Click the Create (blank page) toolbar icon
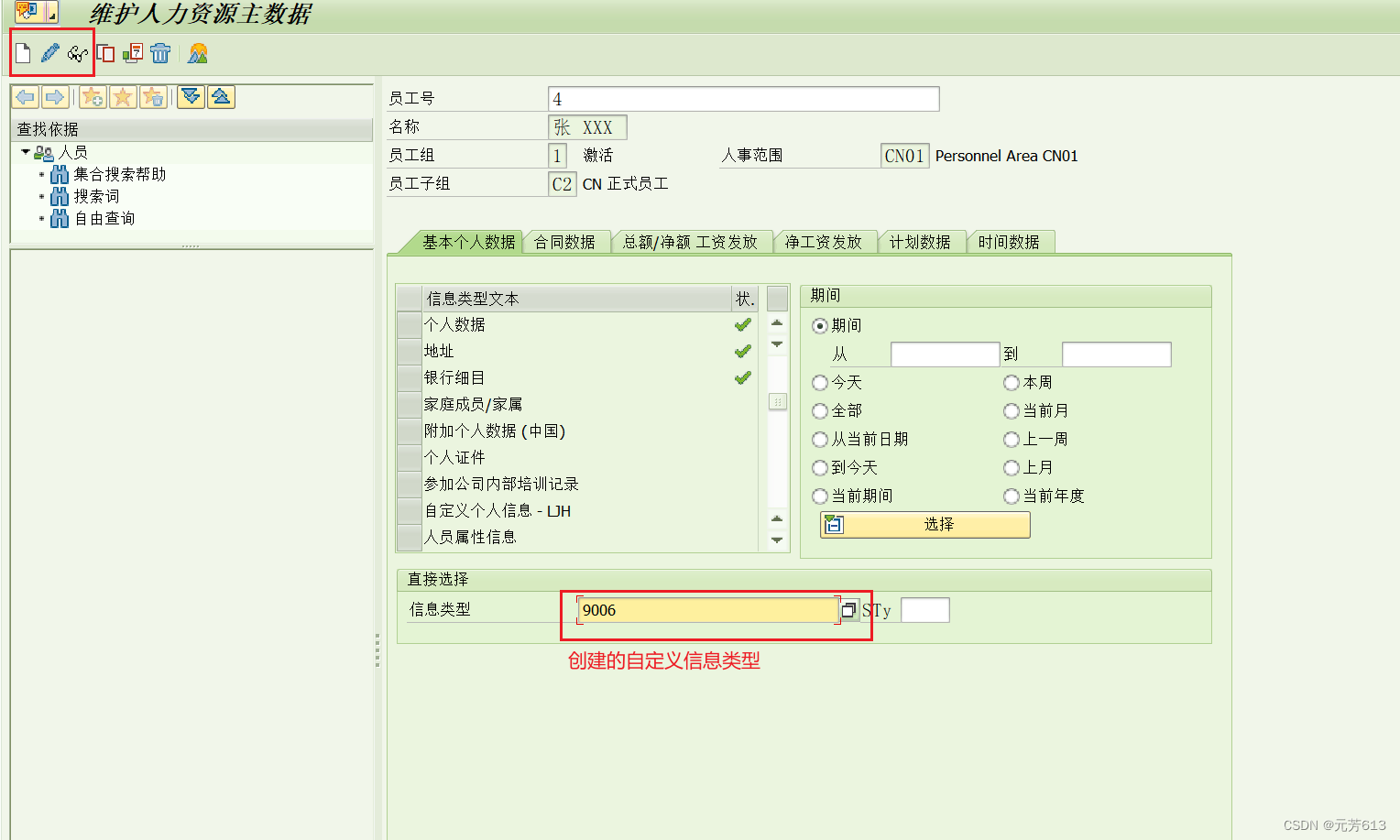Viewport: 1400px width, 840px height. point(23,54)
